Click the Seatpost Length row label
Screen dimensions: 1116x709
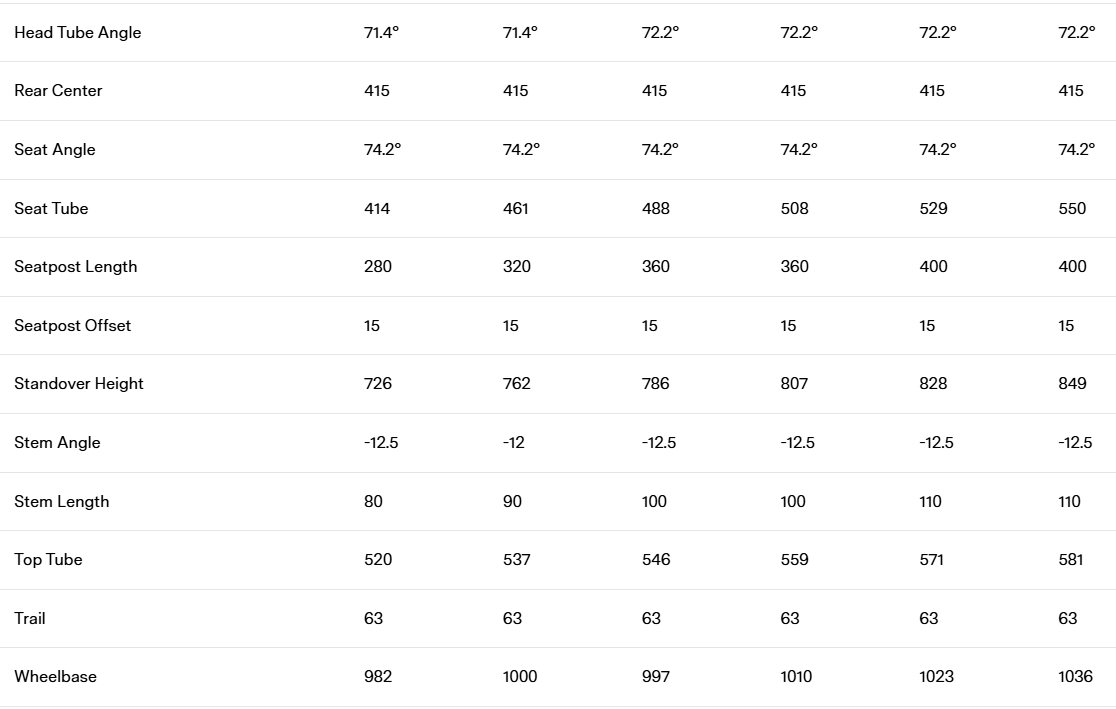click(x=76, y=267)
